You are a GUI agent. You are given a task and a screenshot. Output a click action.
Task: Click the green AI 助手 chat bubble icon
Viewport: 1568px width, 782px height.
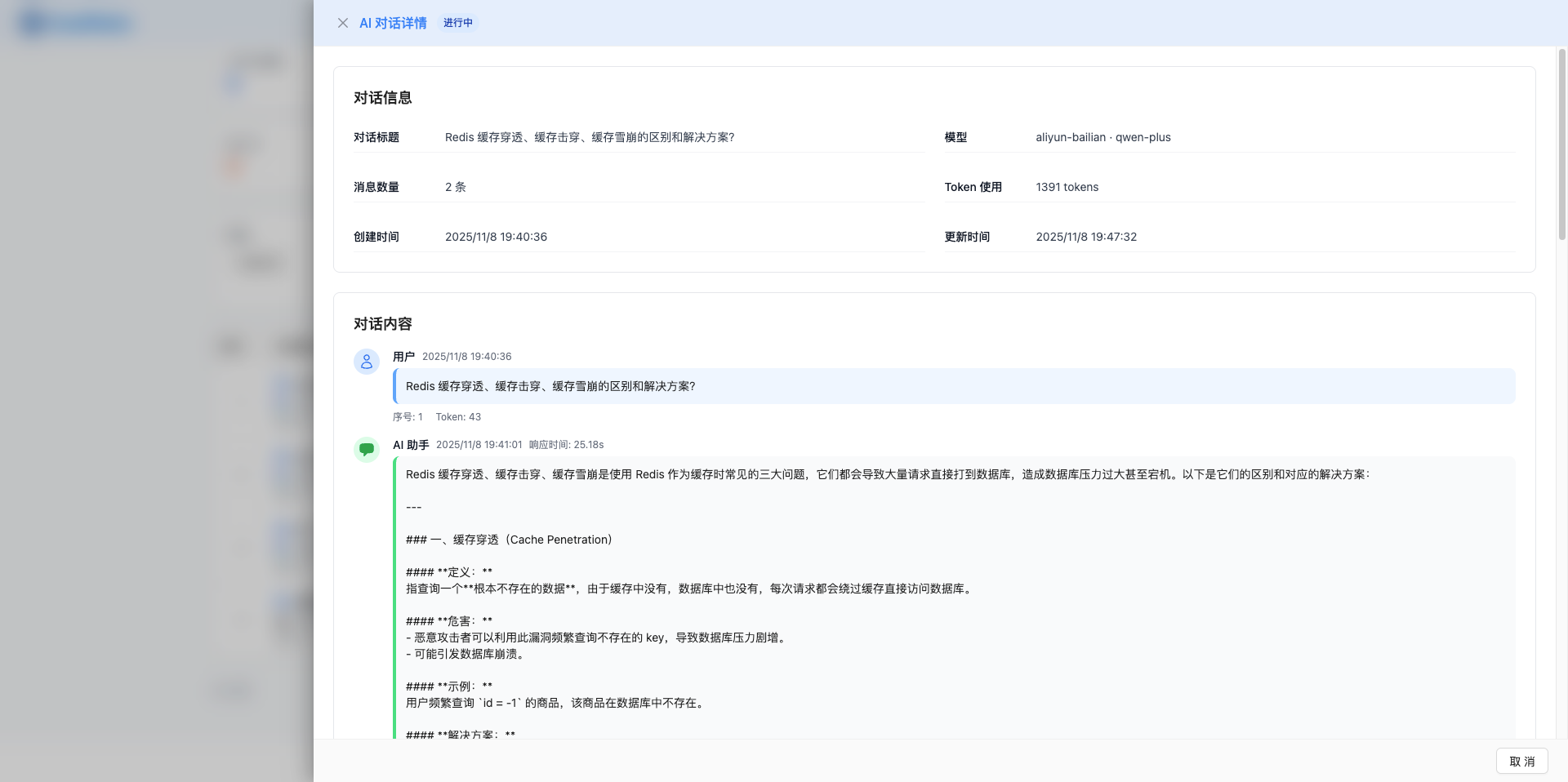click(x=367, y=449)
